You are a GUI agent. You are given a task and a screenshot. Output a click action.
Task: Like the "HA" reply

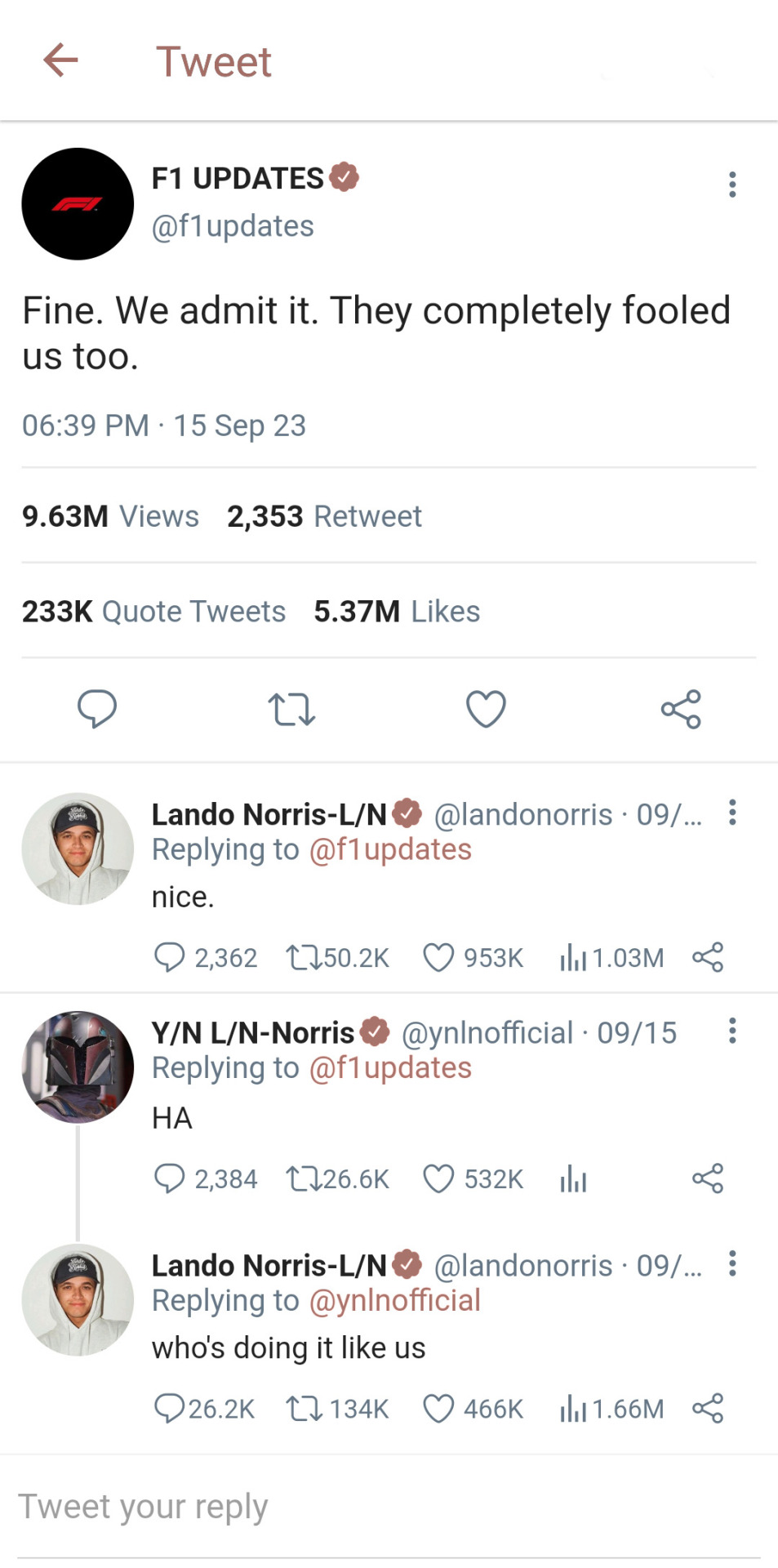tap(438, 1178)
